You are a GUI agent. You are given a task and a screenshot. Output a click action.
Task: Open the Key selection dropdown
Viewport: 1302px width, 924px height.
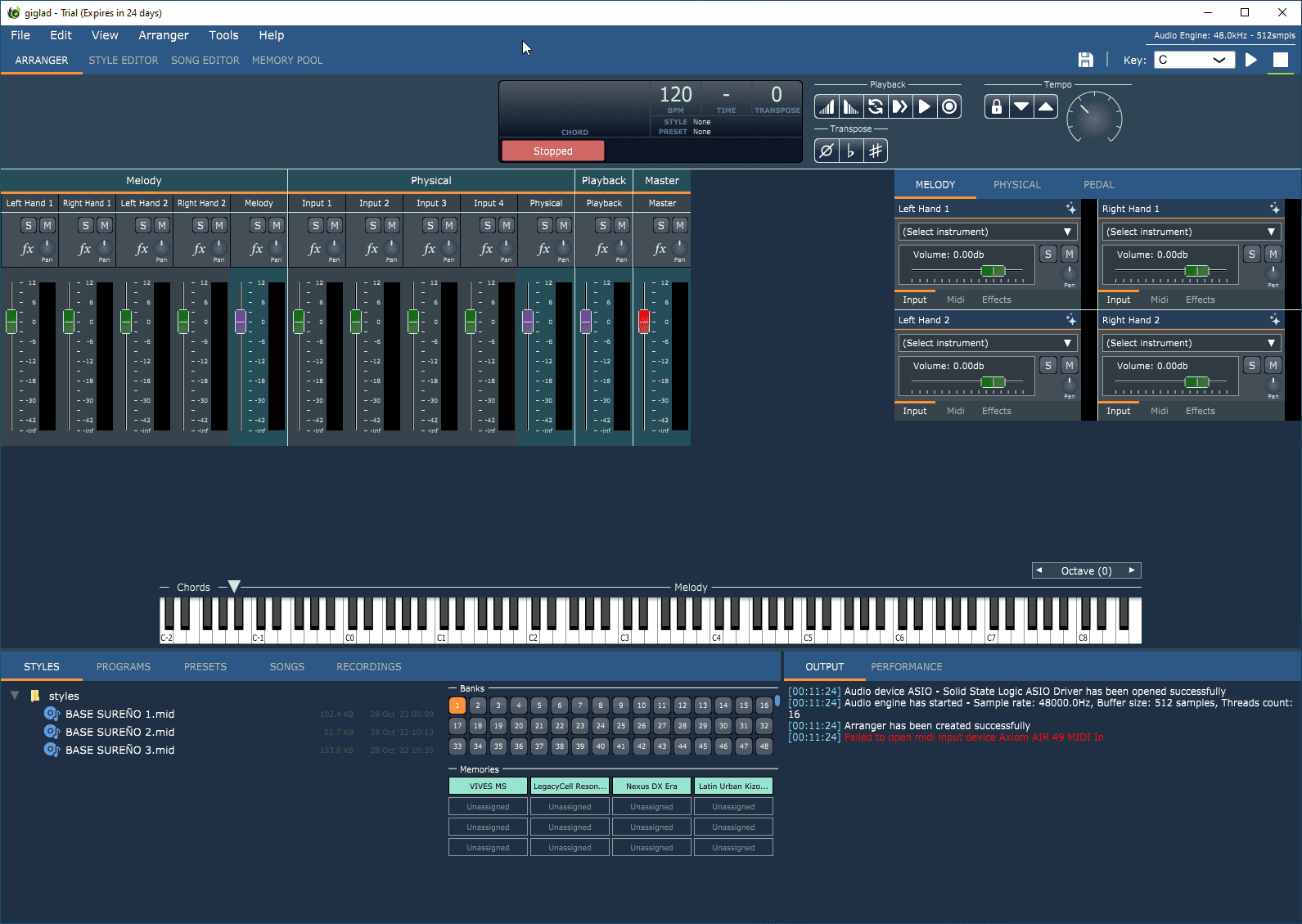click(1194, 60)
